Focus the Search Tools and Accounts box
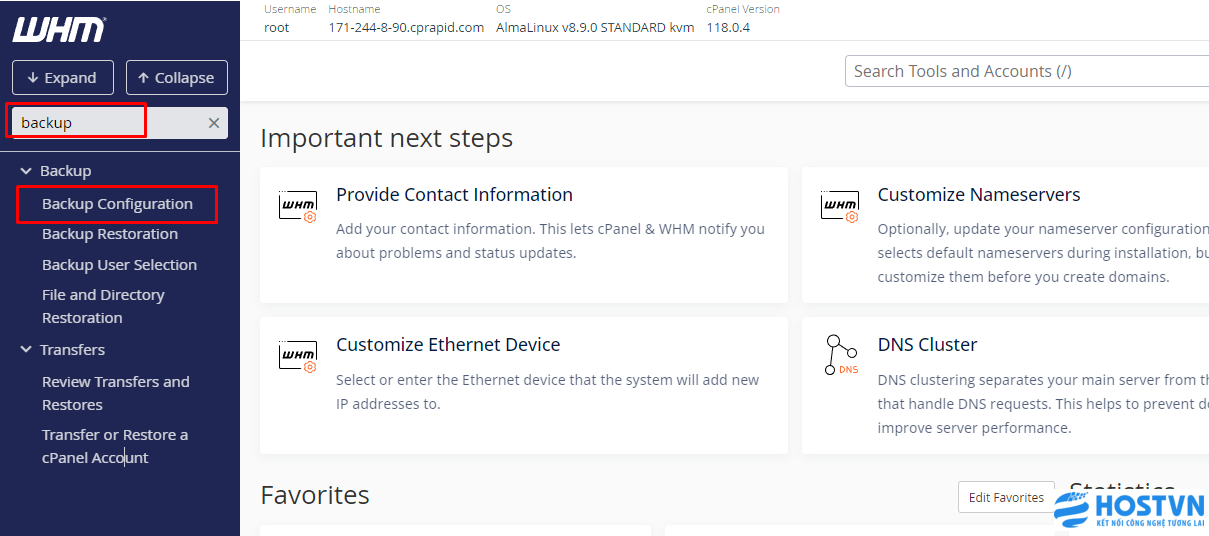This screenshot has height=536, width=1209. pos(1027,71)
